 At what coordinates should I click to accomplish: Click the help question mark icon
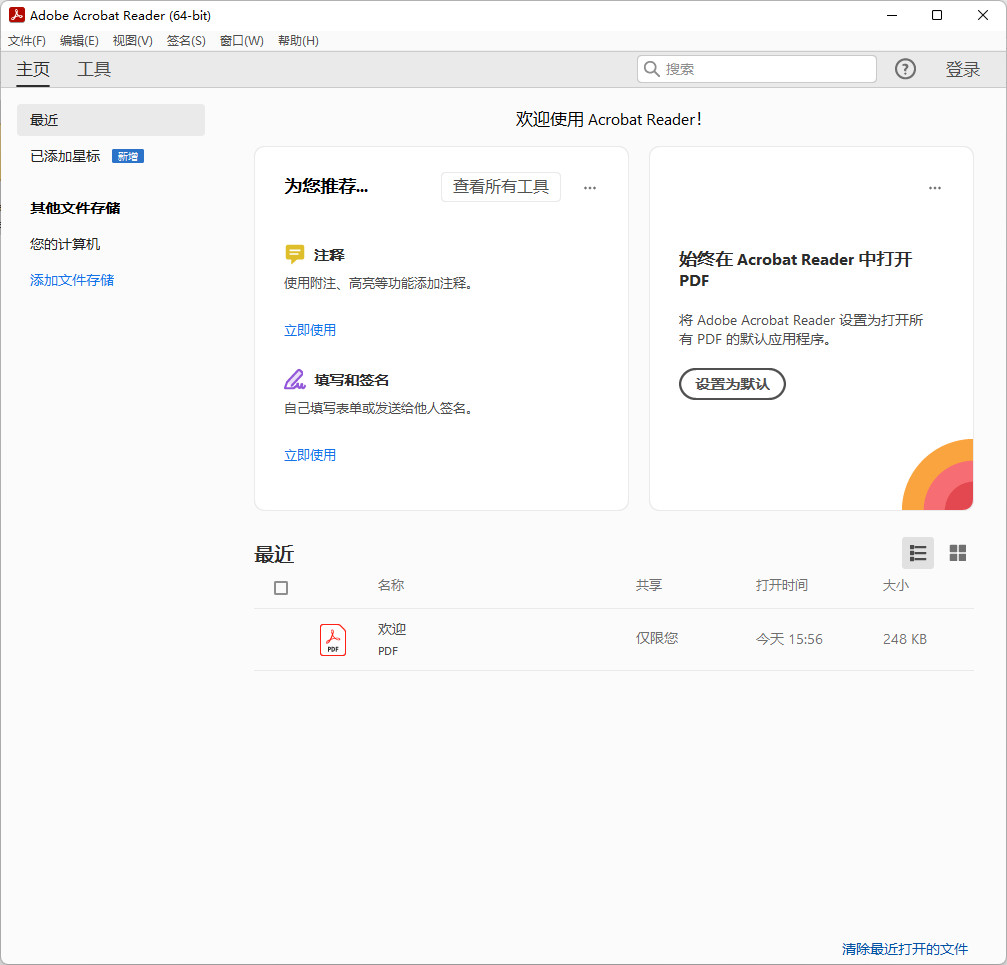pyautogui.click(x=905, y=69)
